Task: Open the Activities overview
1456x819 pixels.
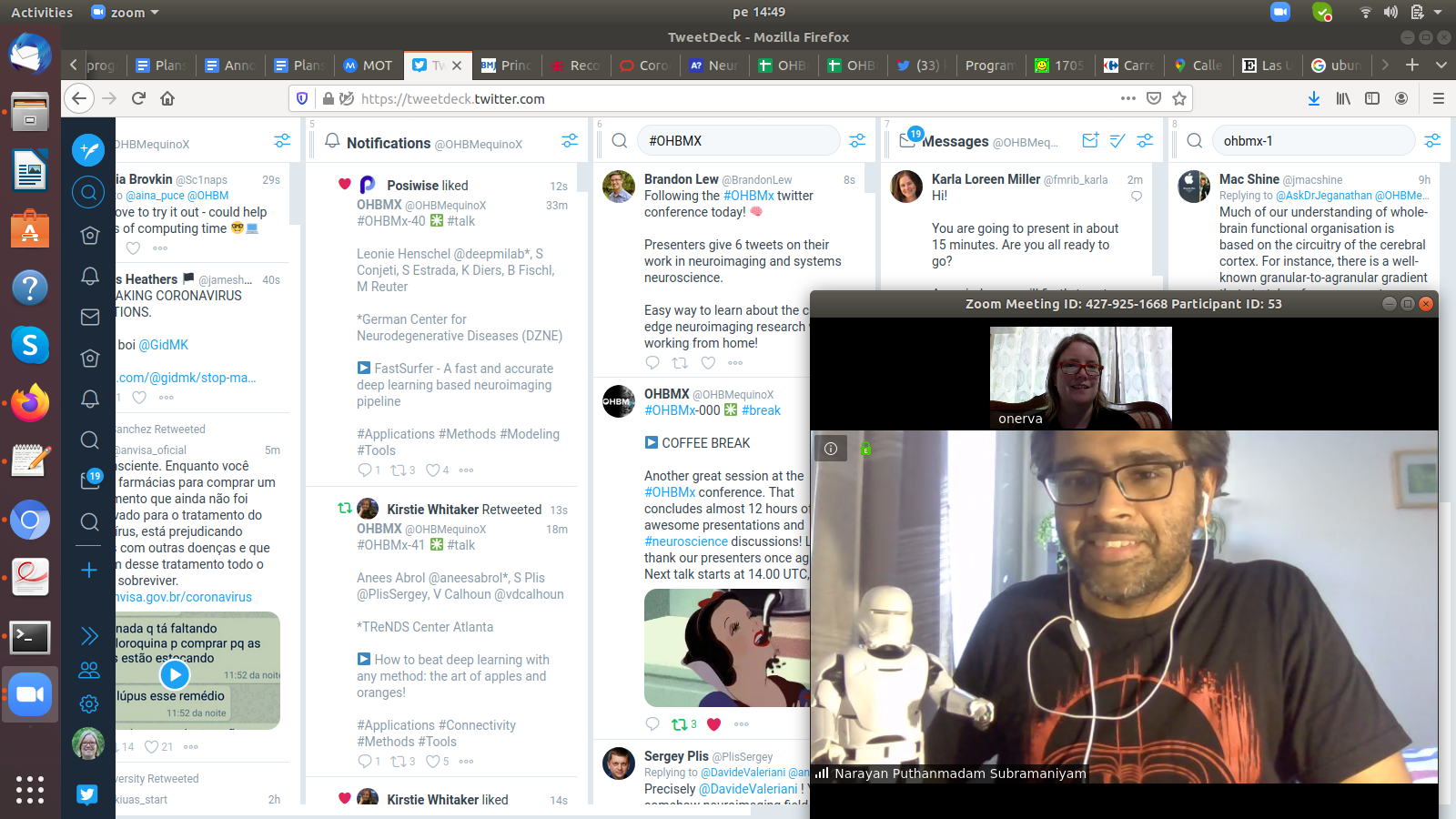Action: 42,12
